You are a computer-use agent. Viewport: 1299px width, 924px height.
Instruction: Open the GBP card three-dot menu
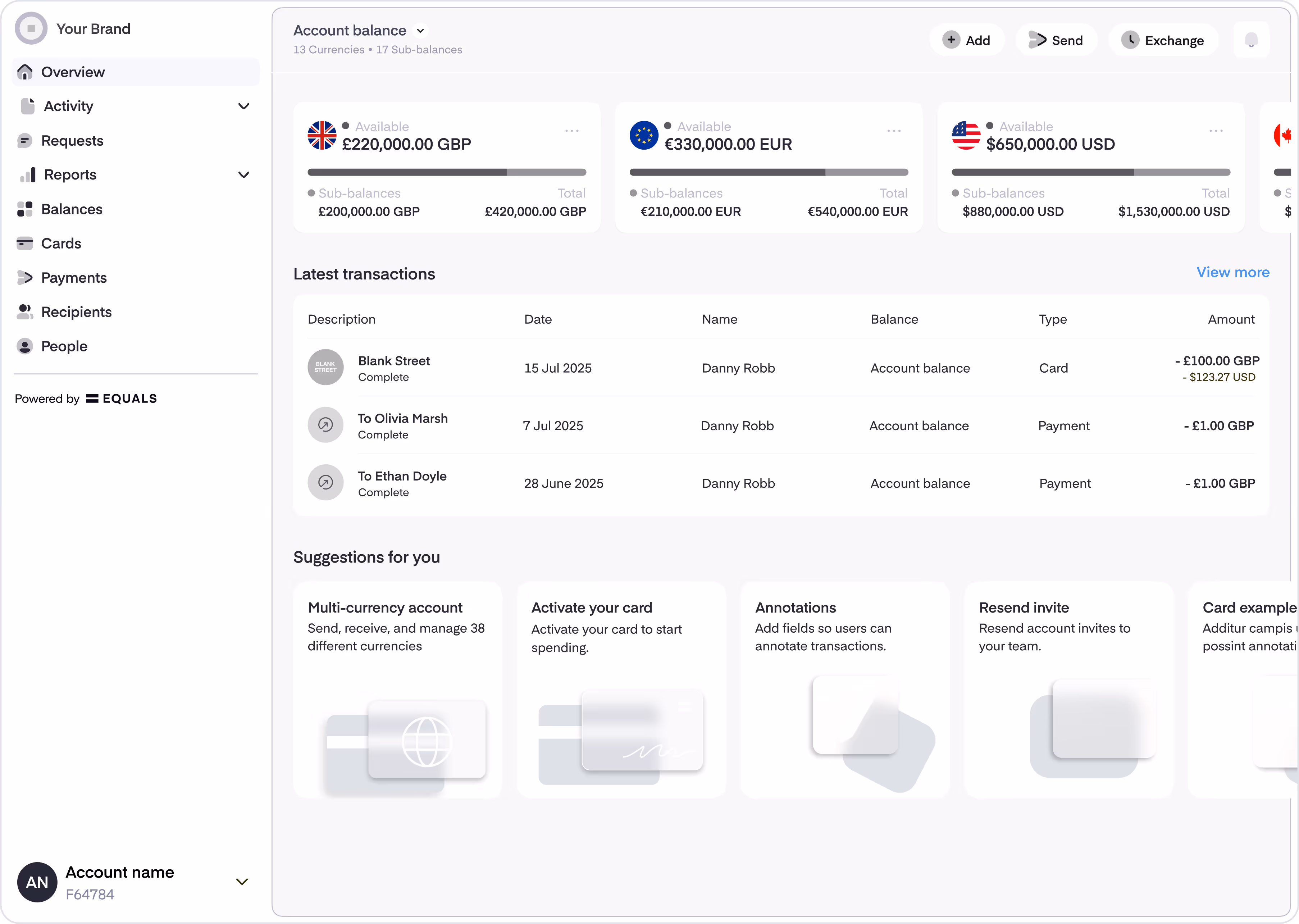[x=571, y=131]
